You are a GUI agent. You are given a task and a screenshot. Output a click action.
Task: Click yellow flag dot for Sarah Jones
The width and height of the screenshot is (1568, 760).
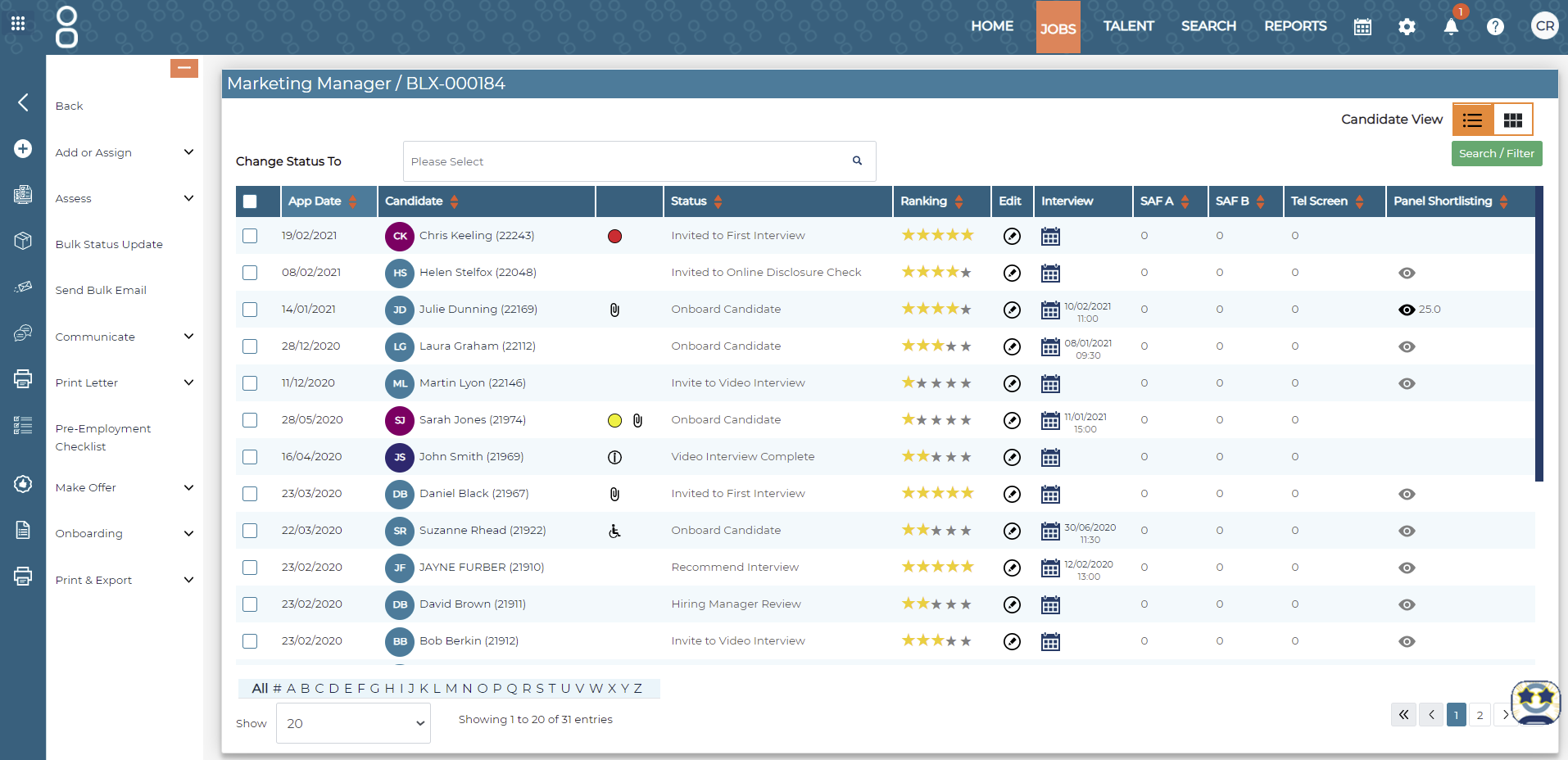pyautogui.click(x=614, y=420)
